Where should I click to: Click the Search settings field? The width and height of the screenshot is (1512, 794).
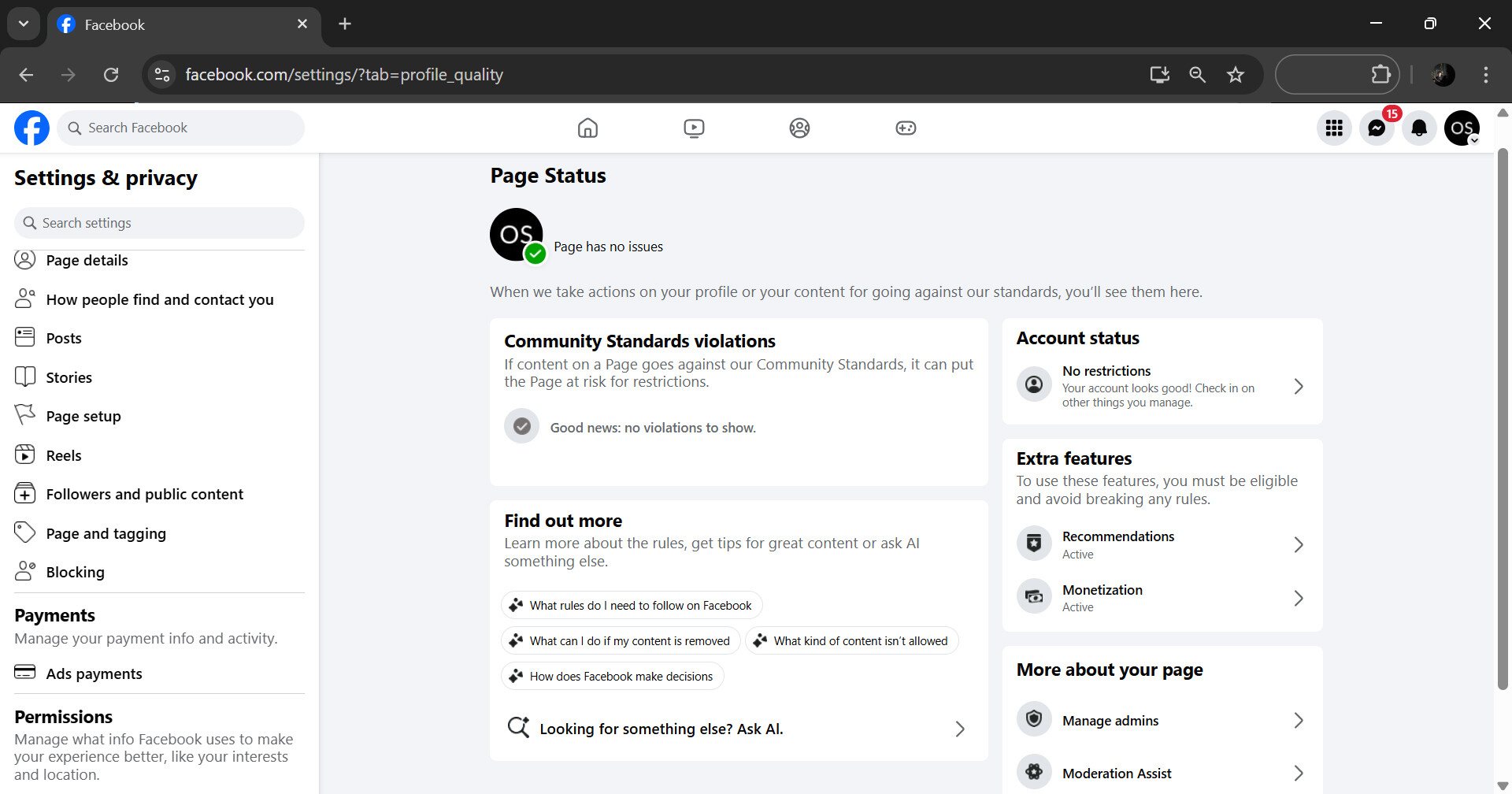[159, 223]
